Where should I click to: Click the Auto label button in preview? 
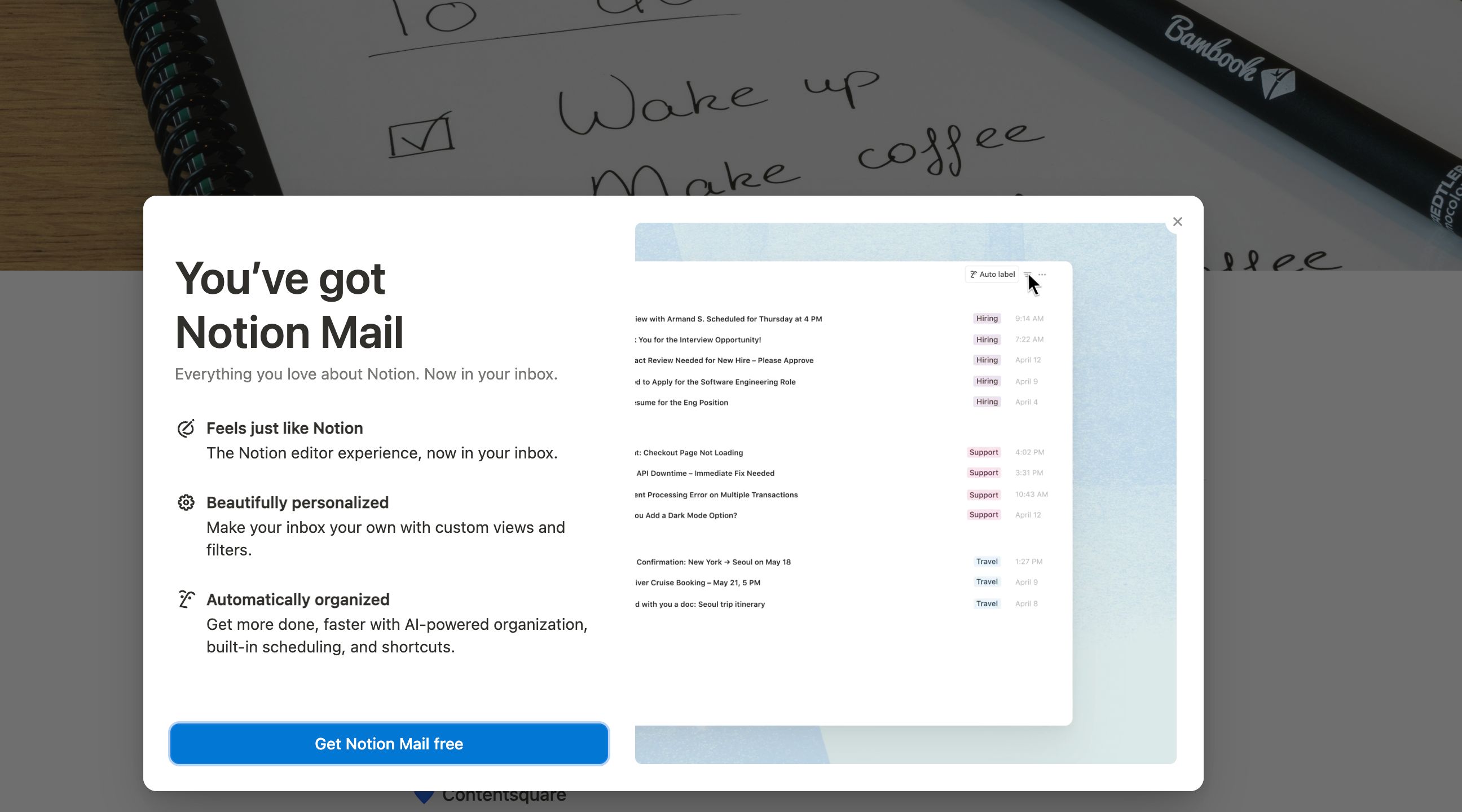992,275
